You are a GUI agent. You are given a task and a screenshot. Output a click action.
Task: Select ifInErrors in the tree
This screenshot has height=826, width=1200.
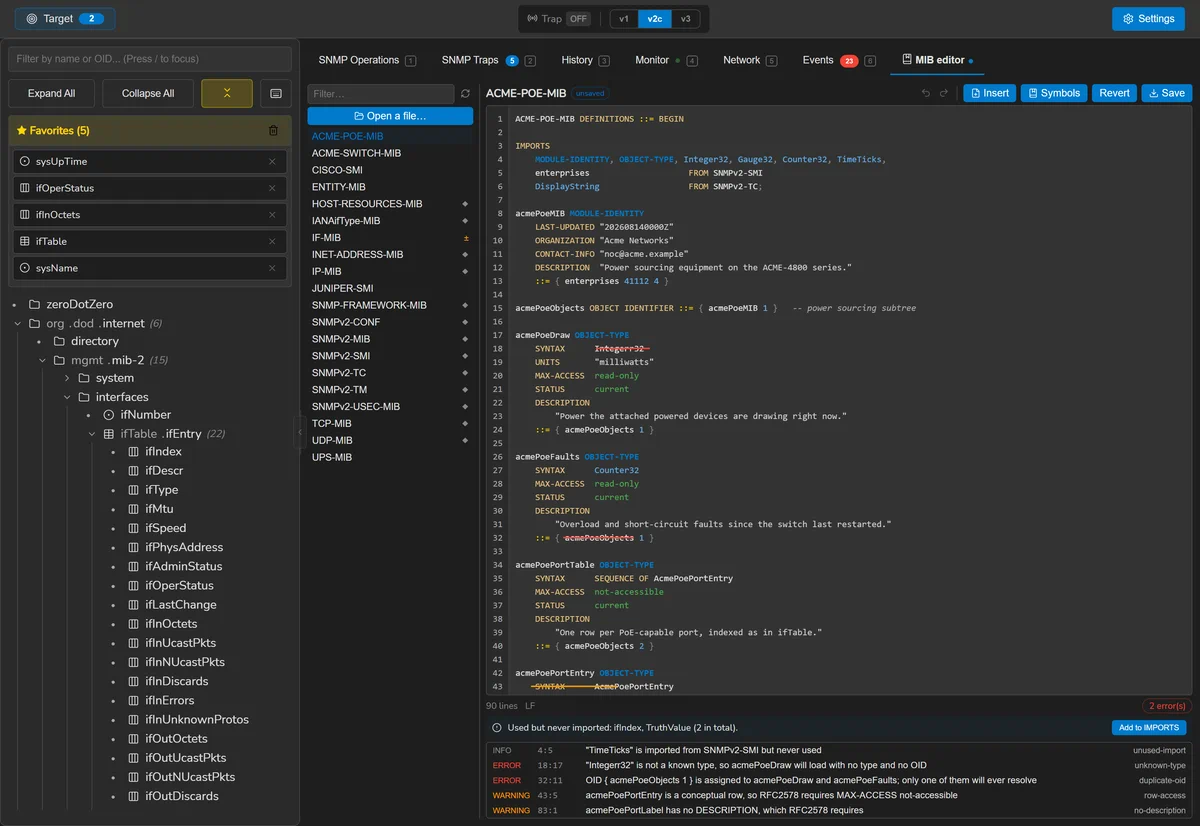tap(170, 700)
